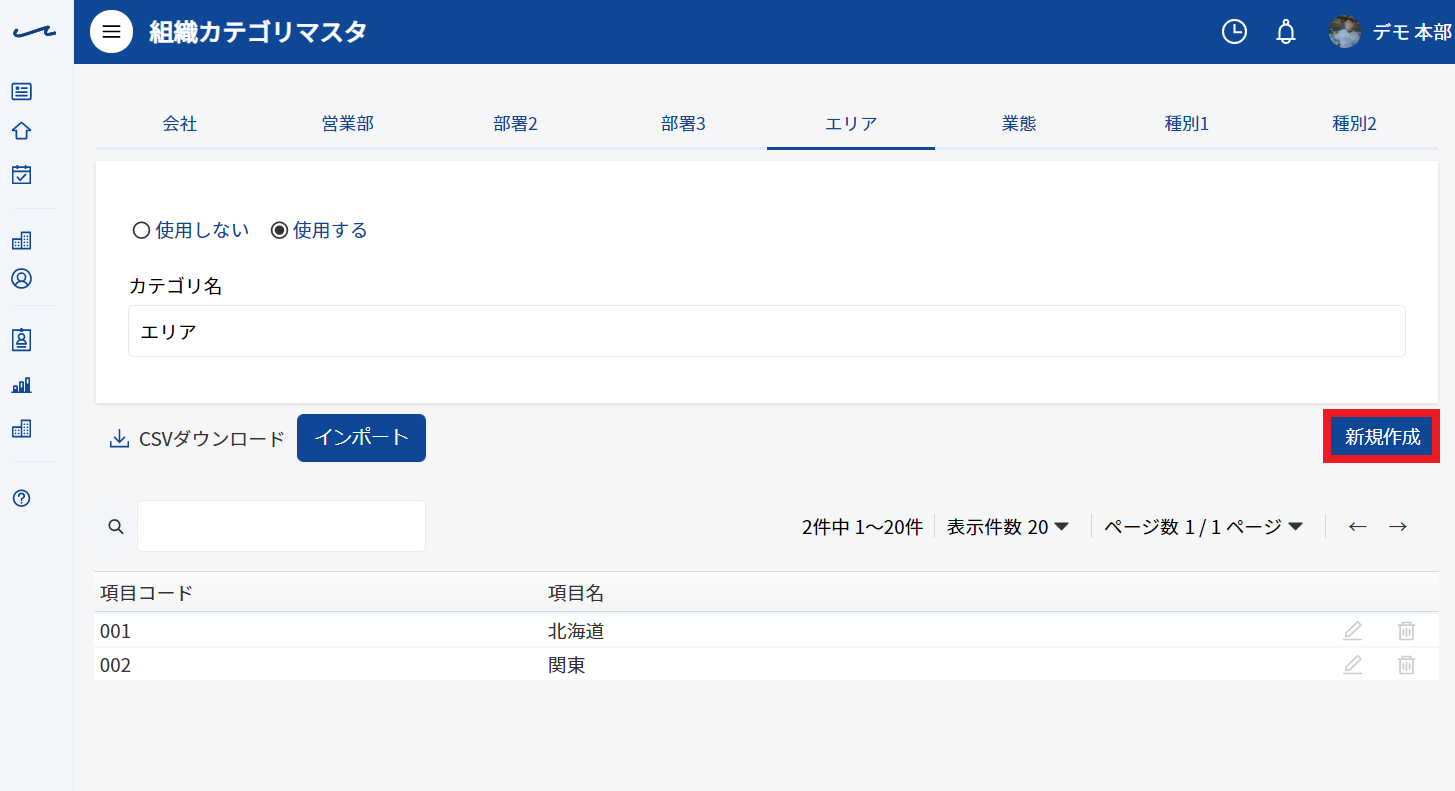1455x791 pixels.
Task: Click the 2件中 1〜20件 count text
Action: (862, 527)
